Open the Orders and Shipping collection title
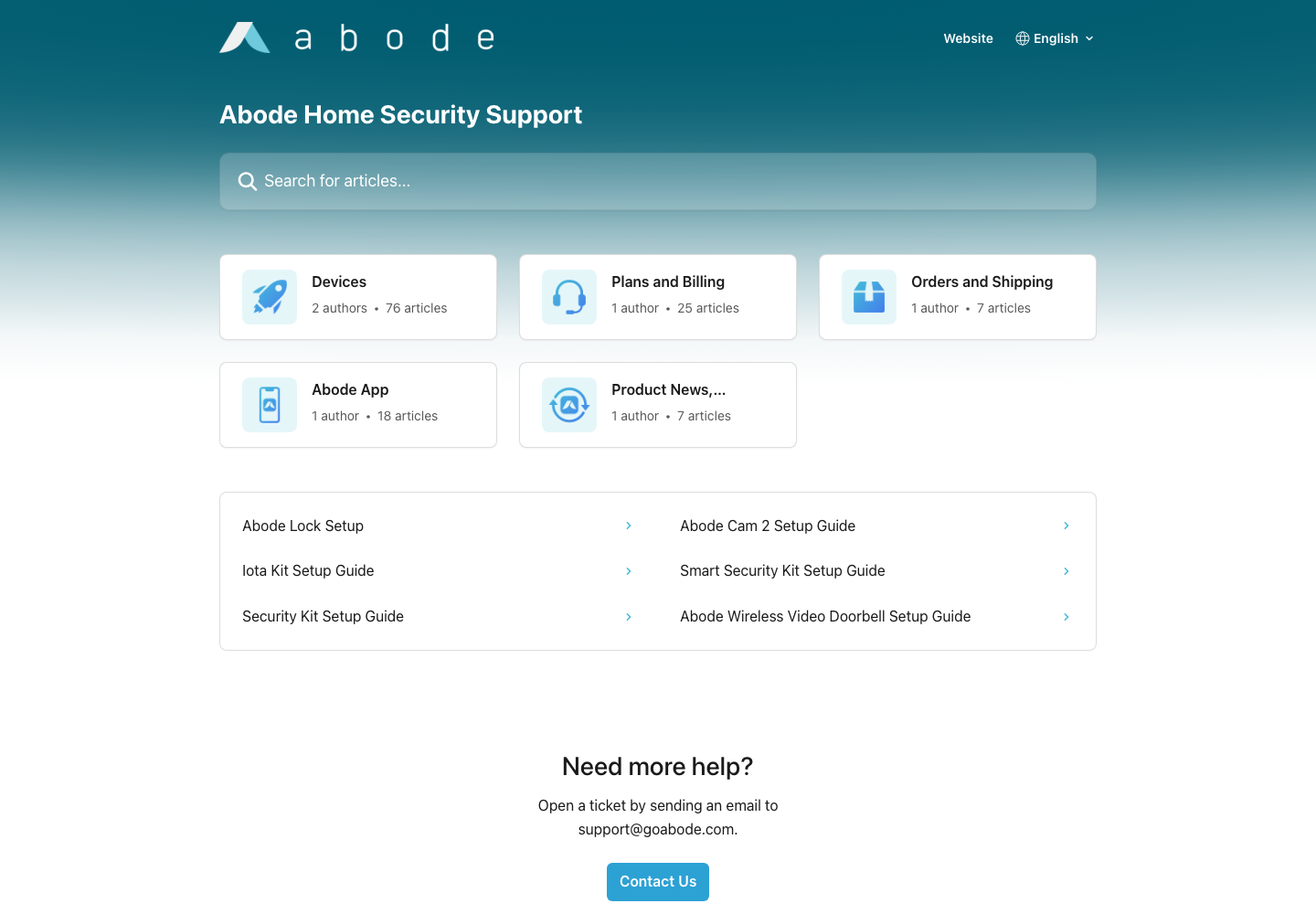Screen dimensions: 1316x914 (x=982, y=282)
